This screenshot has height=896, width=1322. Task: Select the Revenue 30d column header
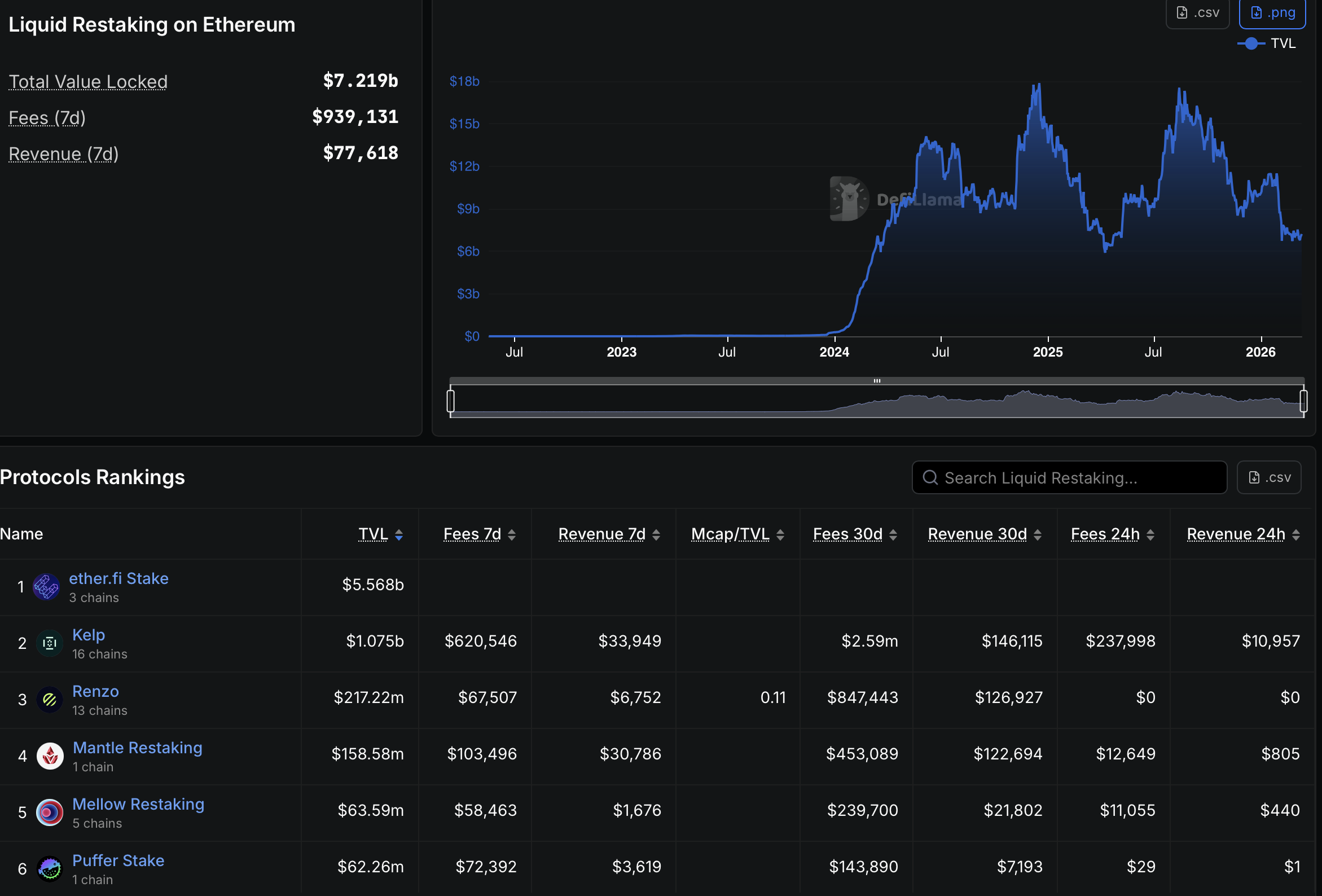(x=977, y=534)
